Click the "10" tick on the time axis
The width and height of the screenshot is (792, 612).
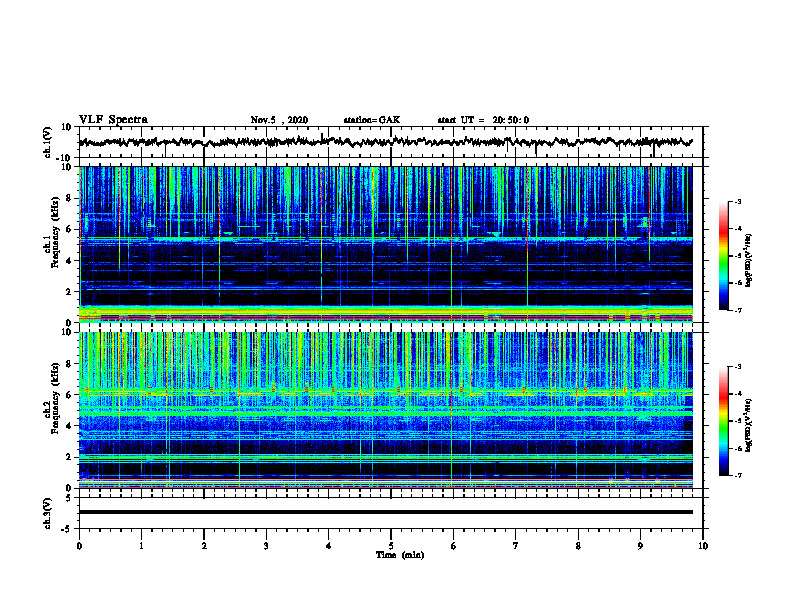coord(703,546)
